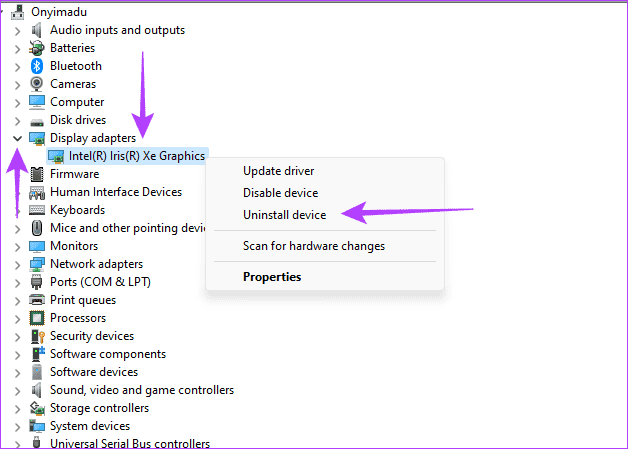Click the Firmware chip icon
Viewport: 628px width, 449px height.
[x=36, y=174]
